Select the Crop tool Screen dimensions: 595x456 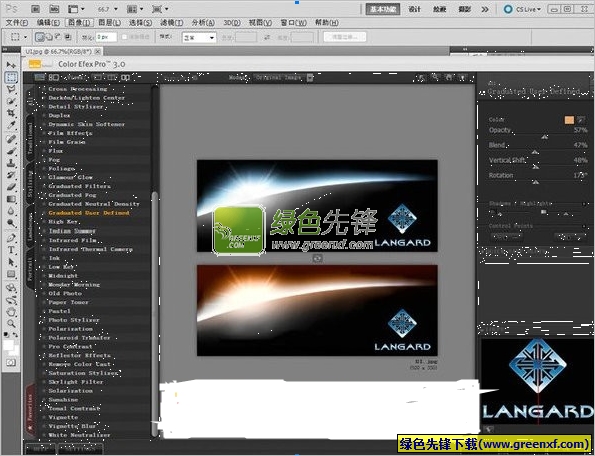pos(11,113)
